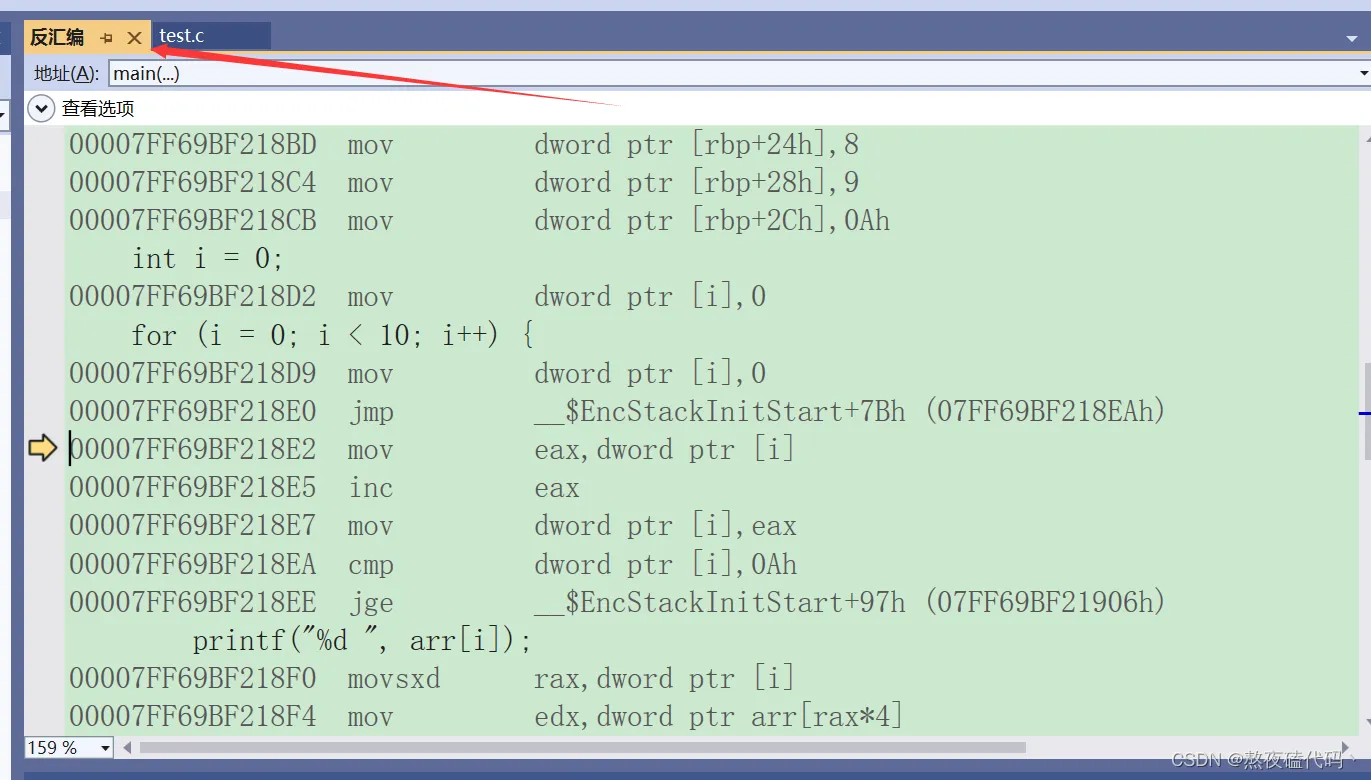This screenshot has width=1371, height=780.
Task: Click operand eax,dword ptr [i]
Action: click(665, 450)
